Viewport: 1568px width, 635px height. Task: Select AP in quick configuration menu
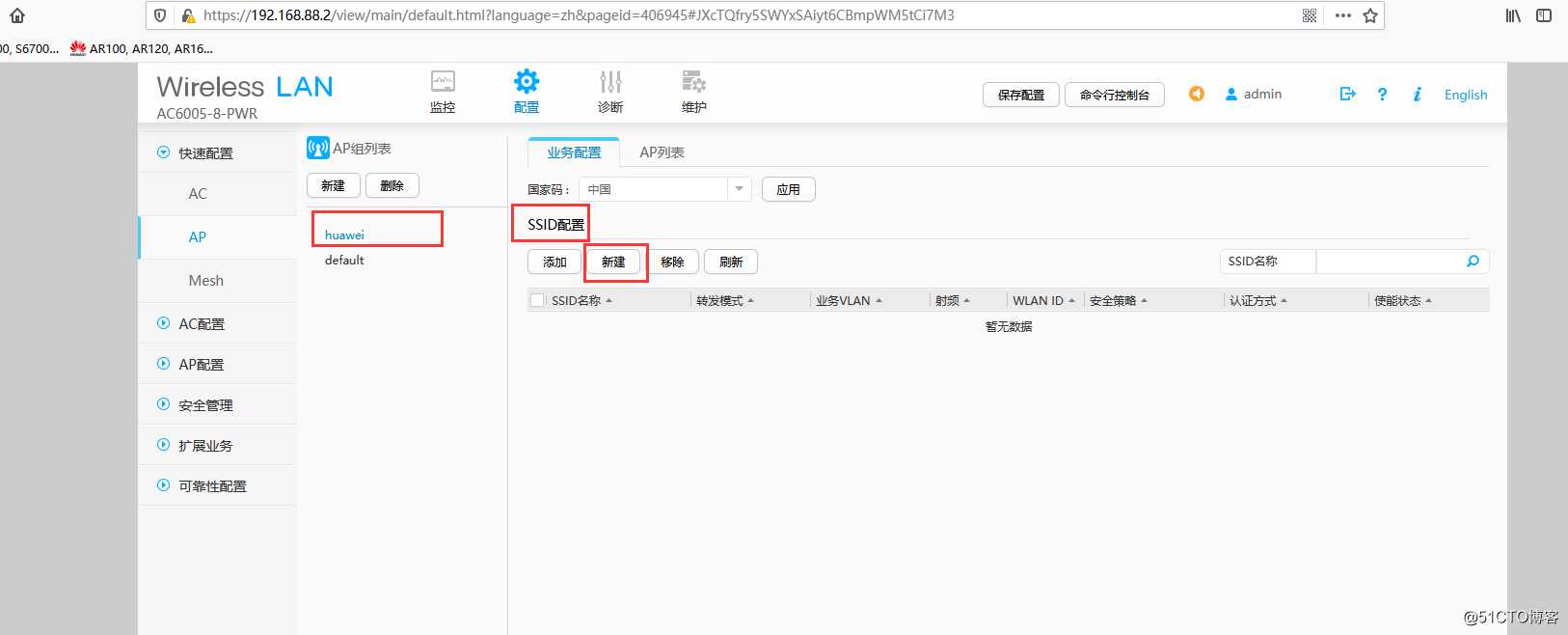tap(198, 237)
